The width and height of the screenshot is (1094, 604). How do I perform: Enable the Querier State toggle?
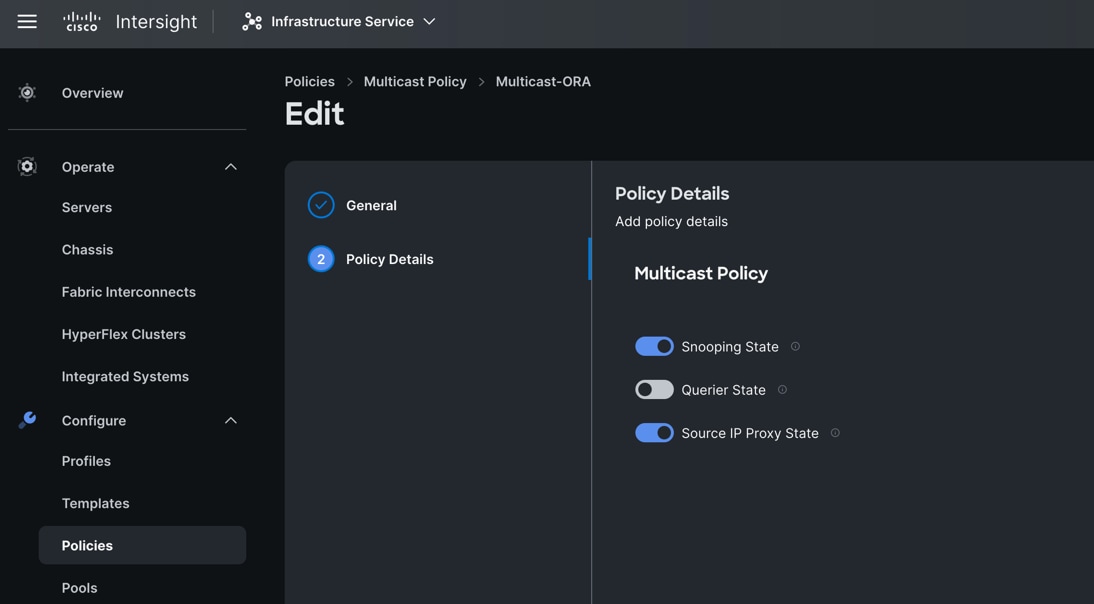click(654, 390)
